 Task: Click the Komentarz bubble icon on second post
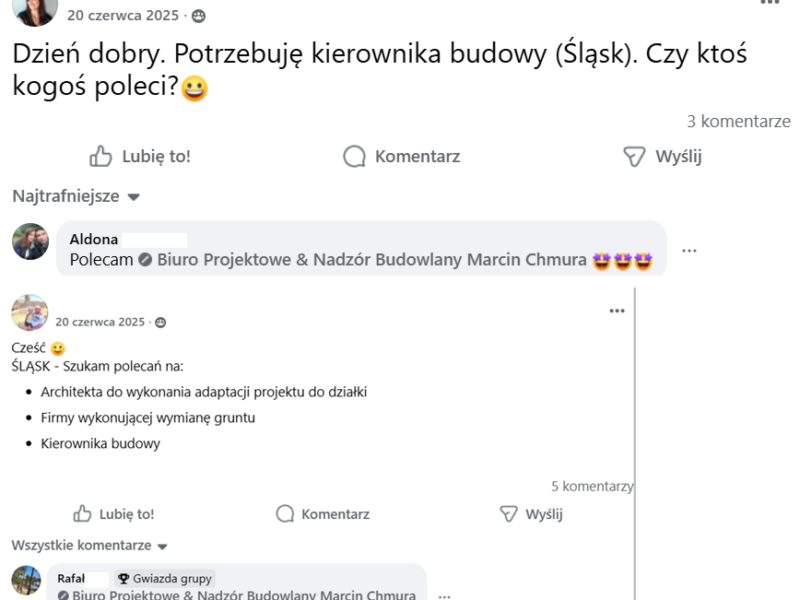[x=281, y=514]
